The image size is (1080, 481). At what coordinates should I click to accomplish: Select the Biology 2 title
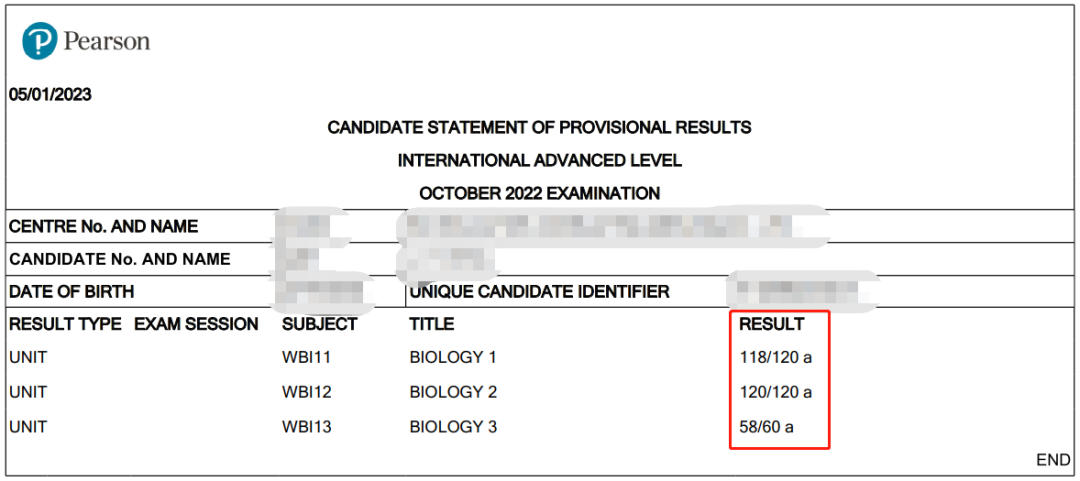(453, 392)
